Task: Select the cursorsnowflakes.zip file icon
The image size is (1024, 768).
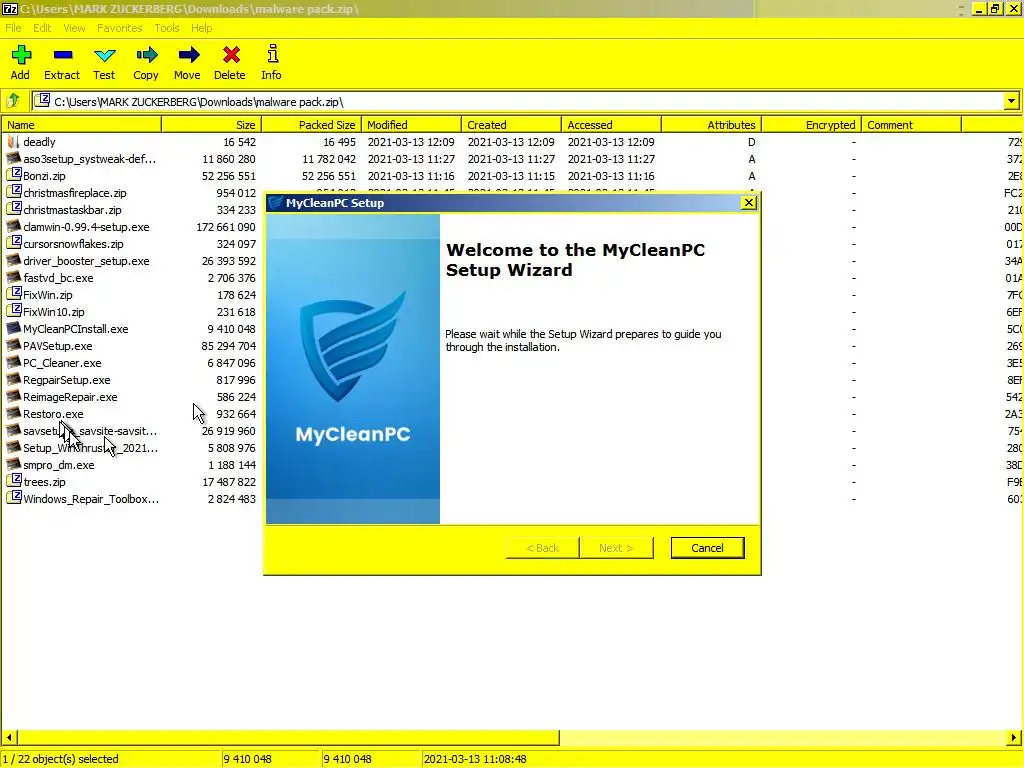Action: coord(13,244)
